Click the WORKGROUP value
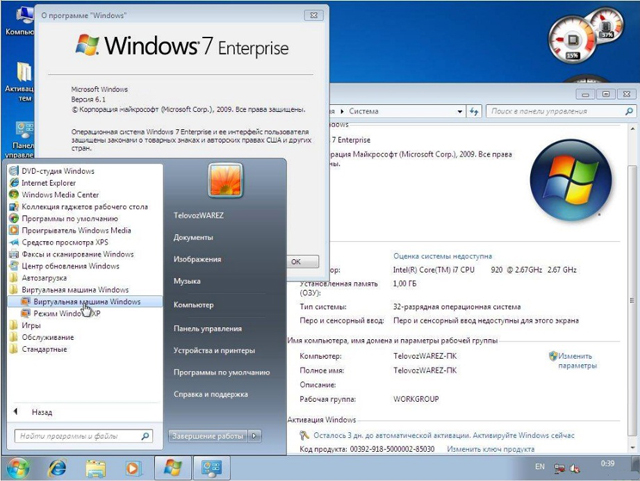 [x=416, y=399]
